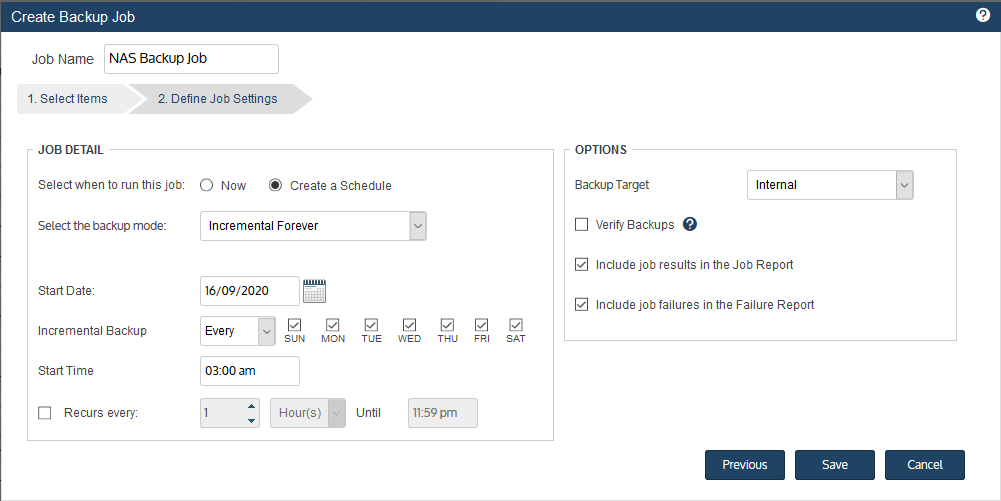The image size is (1001, 501).
Task: Select the Now radio button
Action: click(206, 185)
